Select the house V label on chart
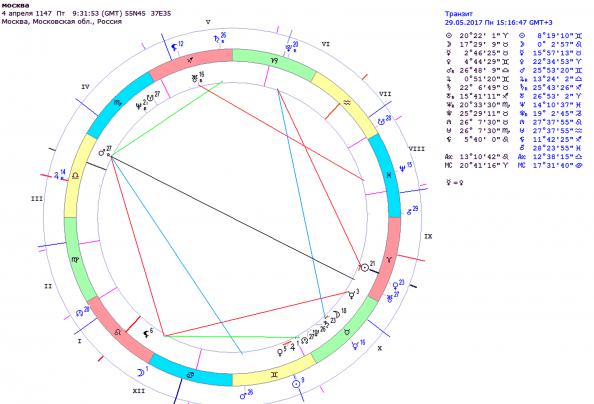The width and height of the screenshot is (594, 404). (x=208, y=22)
